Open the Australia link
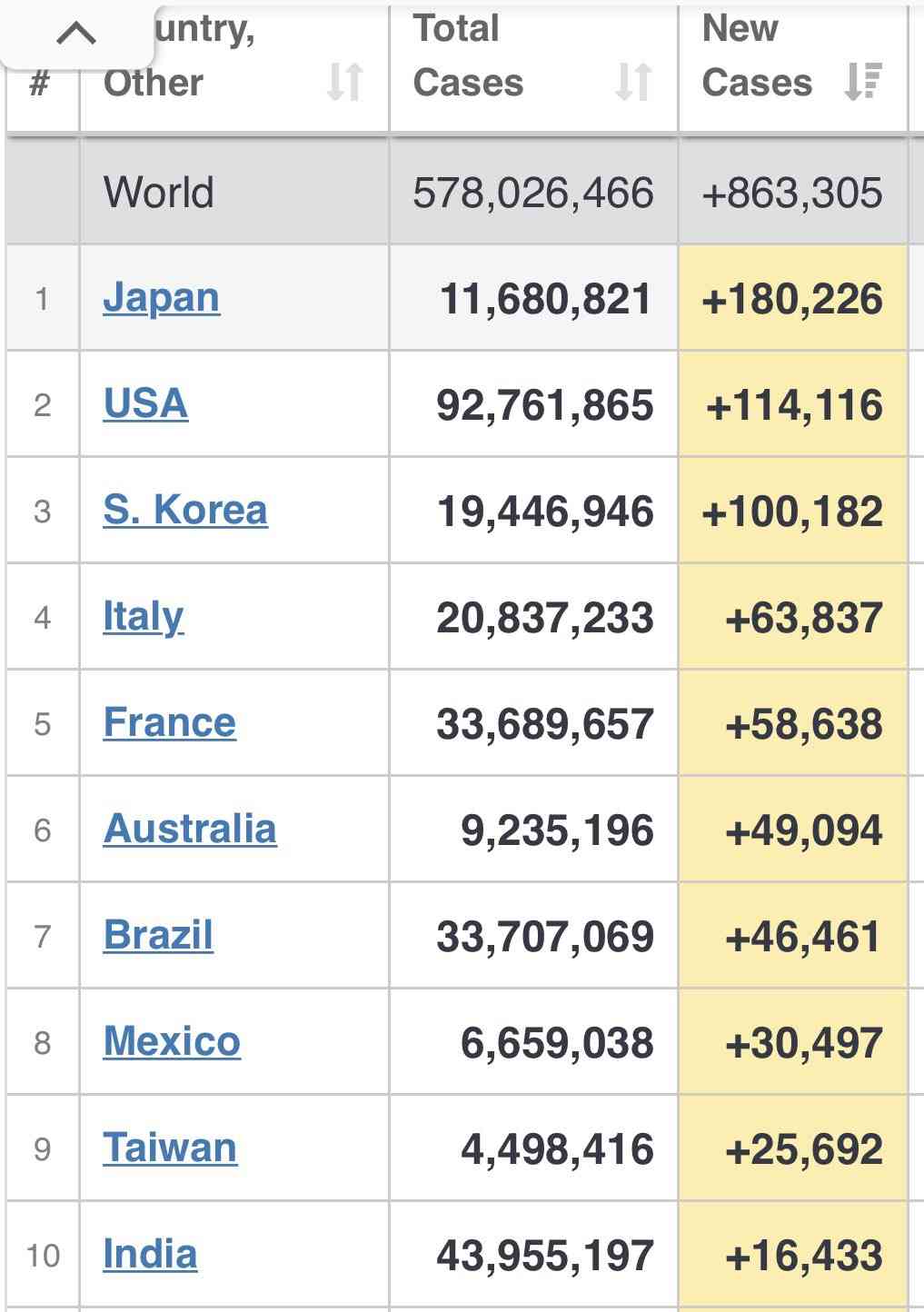The width and height of the screenshot is (924, 1312). [190, 829]
